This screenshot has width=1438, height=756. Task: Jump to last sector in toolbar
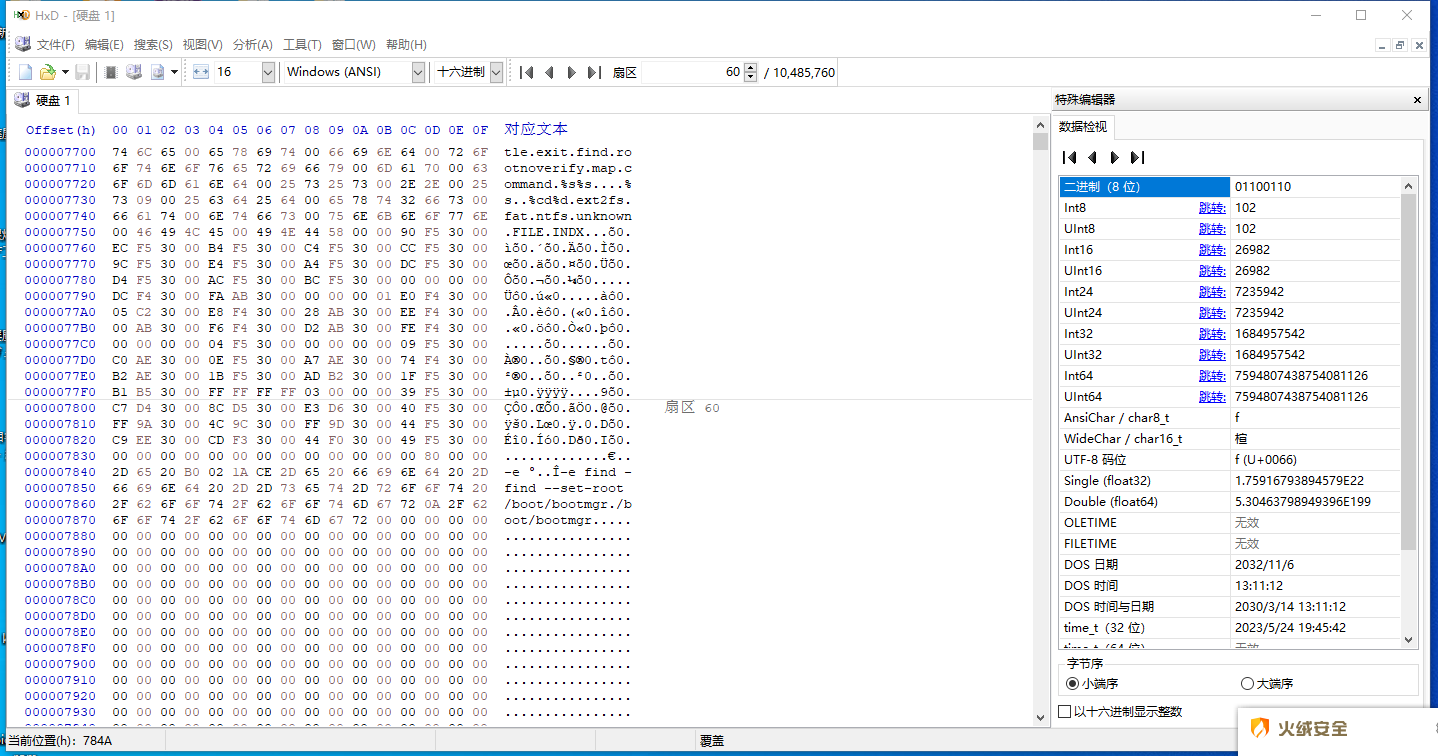(594, 72)
